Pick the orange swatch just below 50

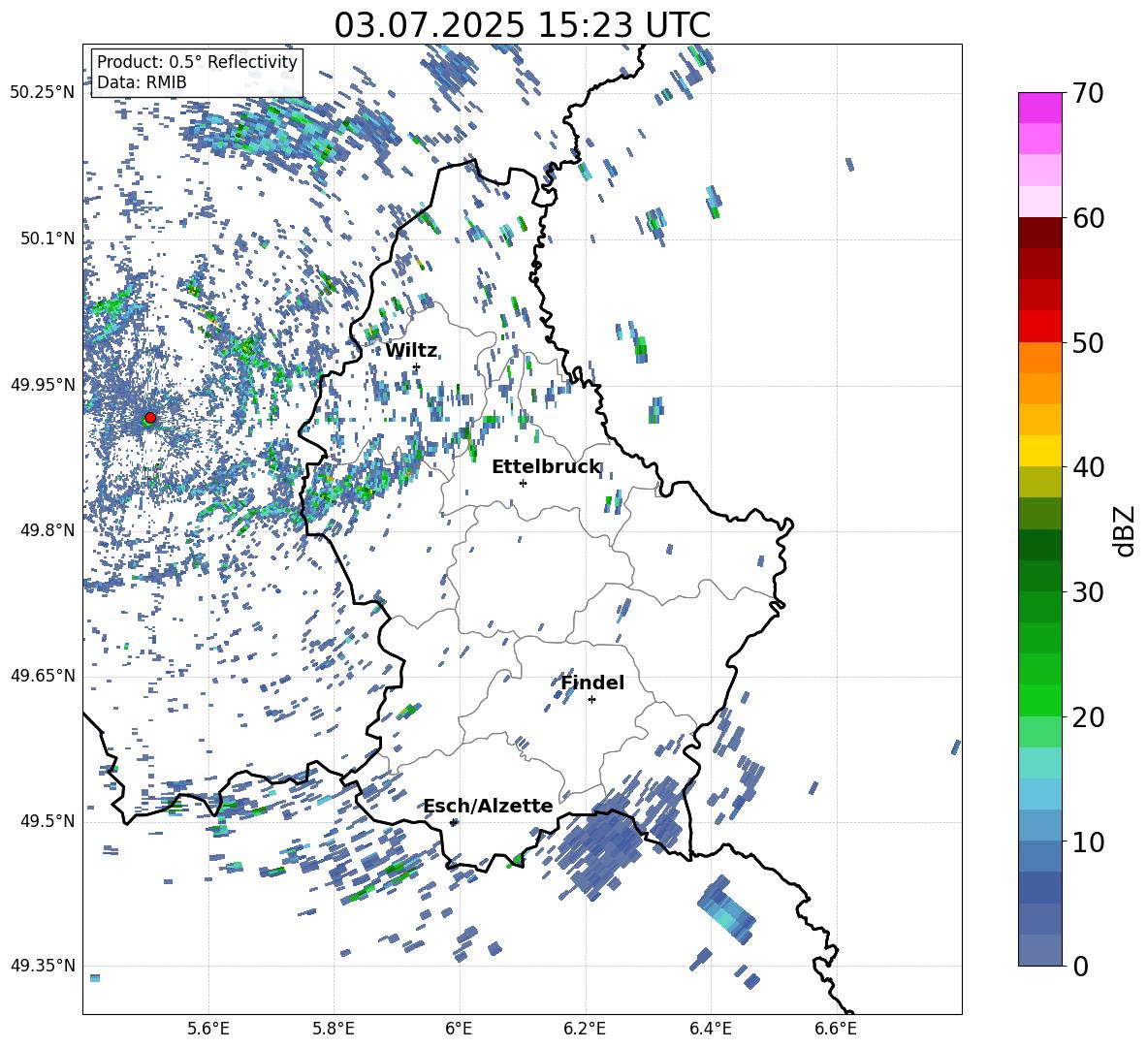1039,358
